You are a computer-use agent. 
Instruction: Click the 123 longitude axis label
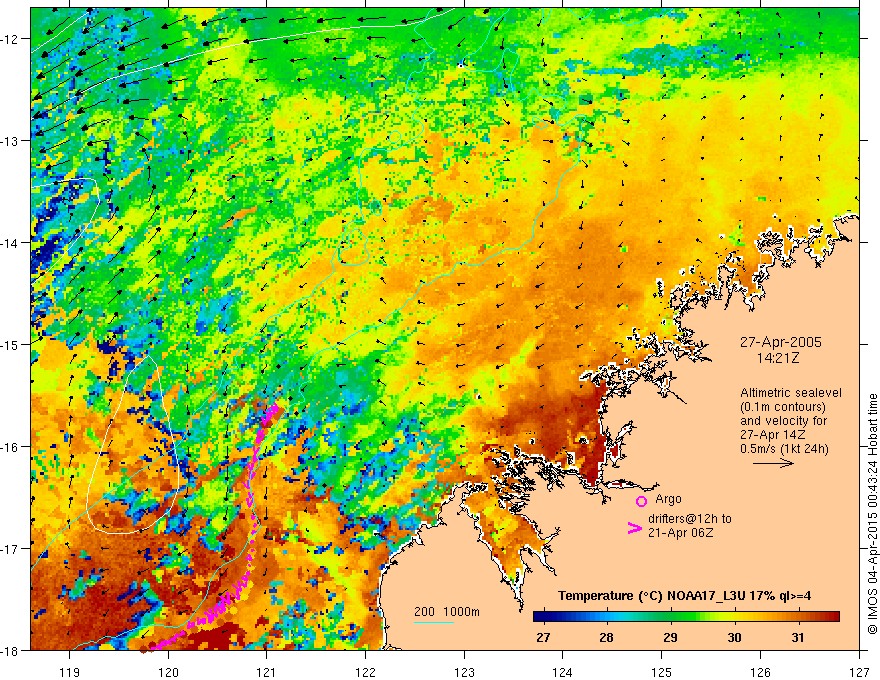(465, 672)
